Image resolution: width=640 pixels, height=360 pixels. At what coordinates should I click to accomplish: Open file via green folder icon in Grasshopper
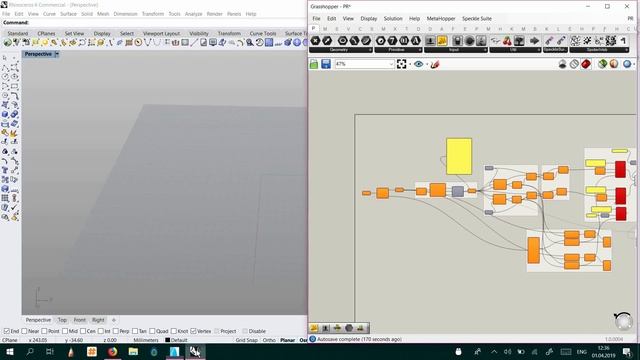(314, 64)
